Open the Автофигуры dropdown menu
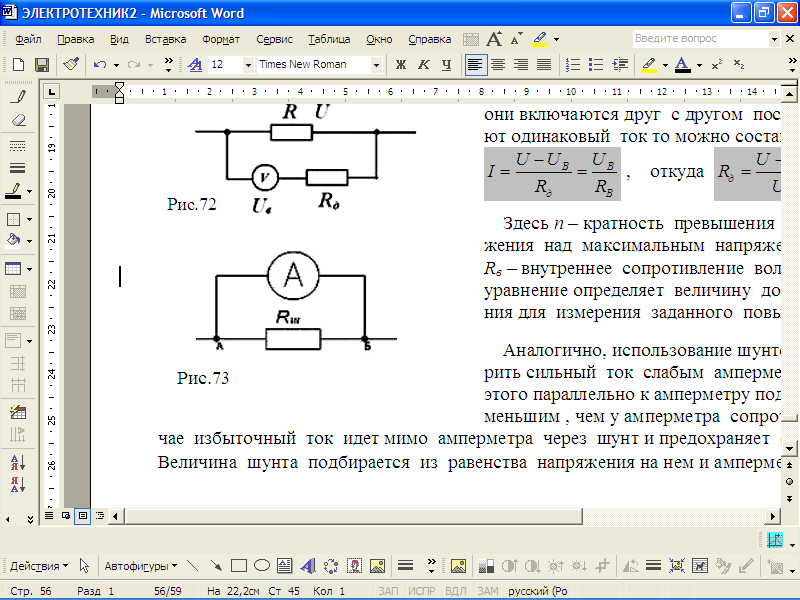This screenshot has height=600, width=800. [x=140, y=566]
